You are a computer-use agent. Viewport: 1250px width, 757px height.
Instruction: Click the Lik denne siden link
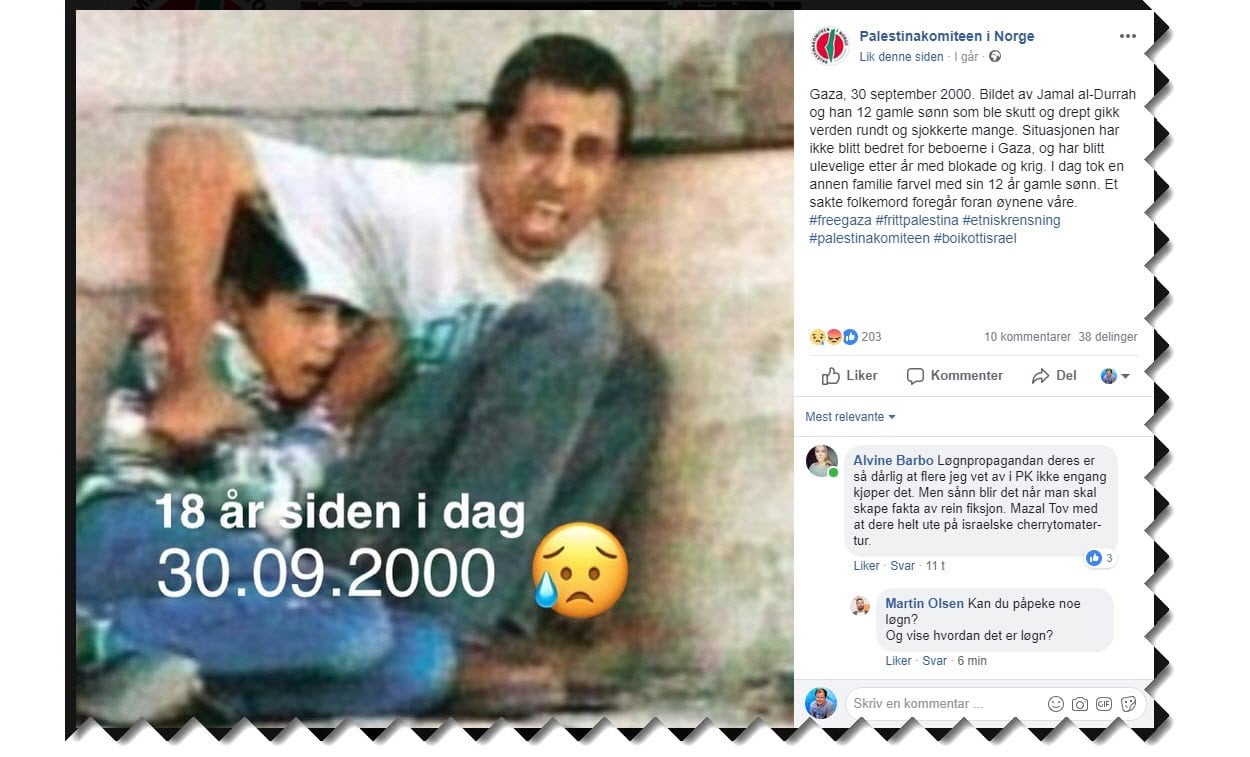click(901, 57)
